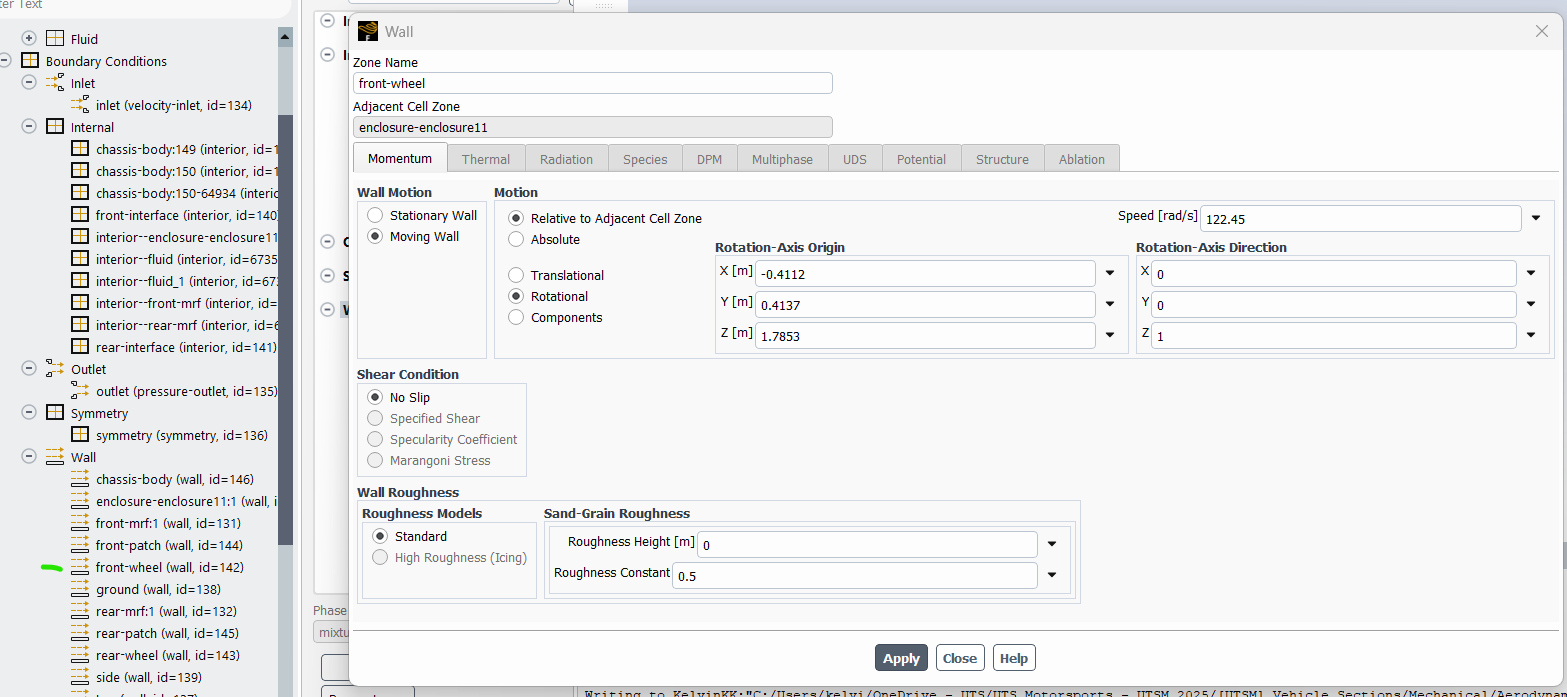Click the Rotation-Axis Origin Z field

point(925,336)
